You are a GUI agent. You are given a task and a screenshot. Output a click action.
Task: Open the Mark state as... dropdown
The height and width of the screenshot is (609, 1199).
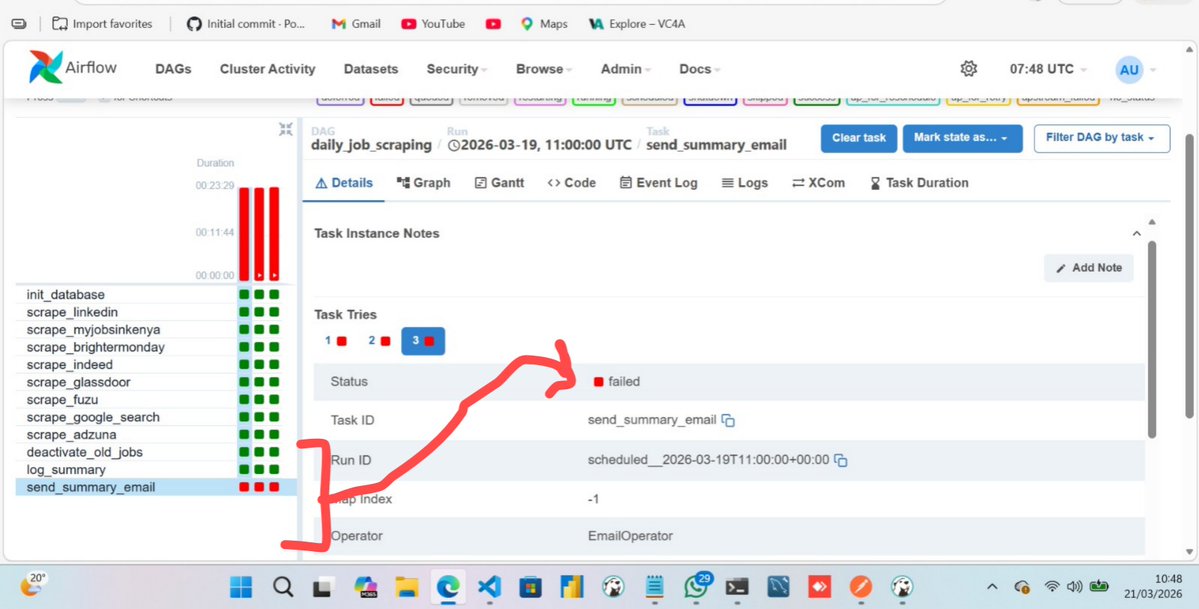pos(963,138)
